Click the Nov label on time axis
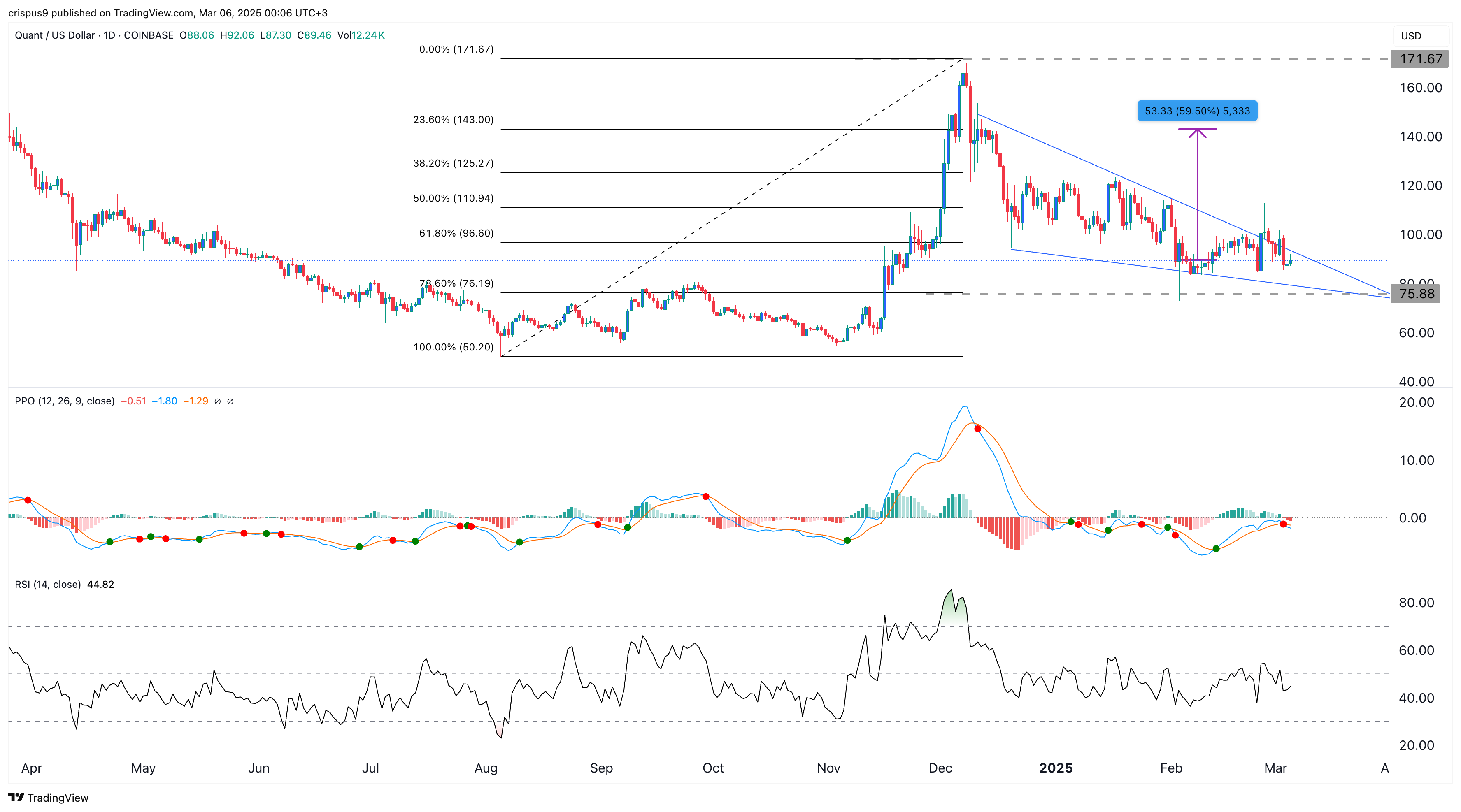 tap(828, 768)
